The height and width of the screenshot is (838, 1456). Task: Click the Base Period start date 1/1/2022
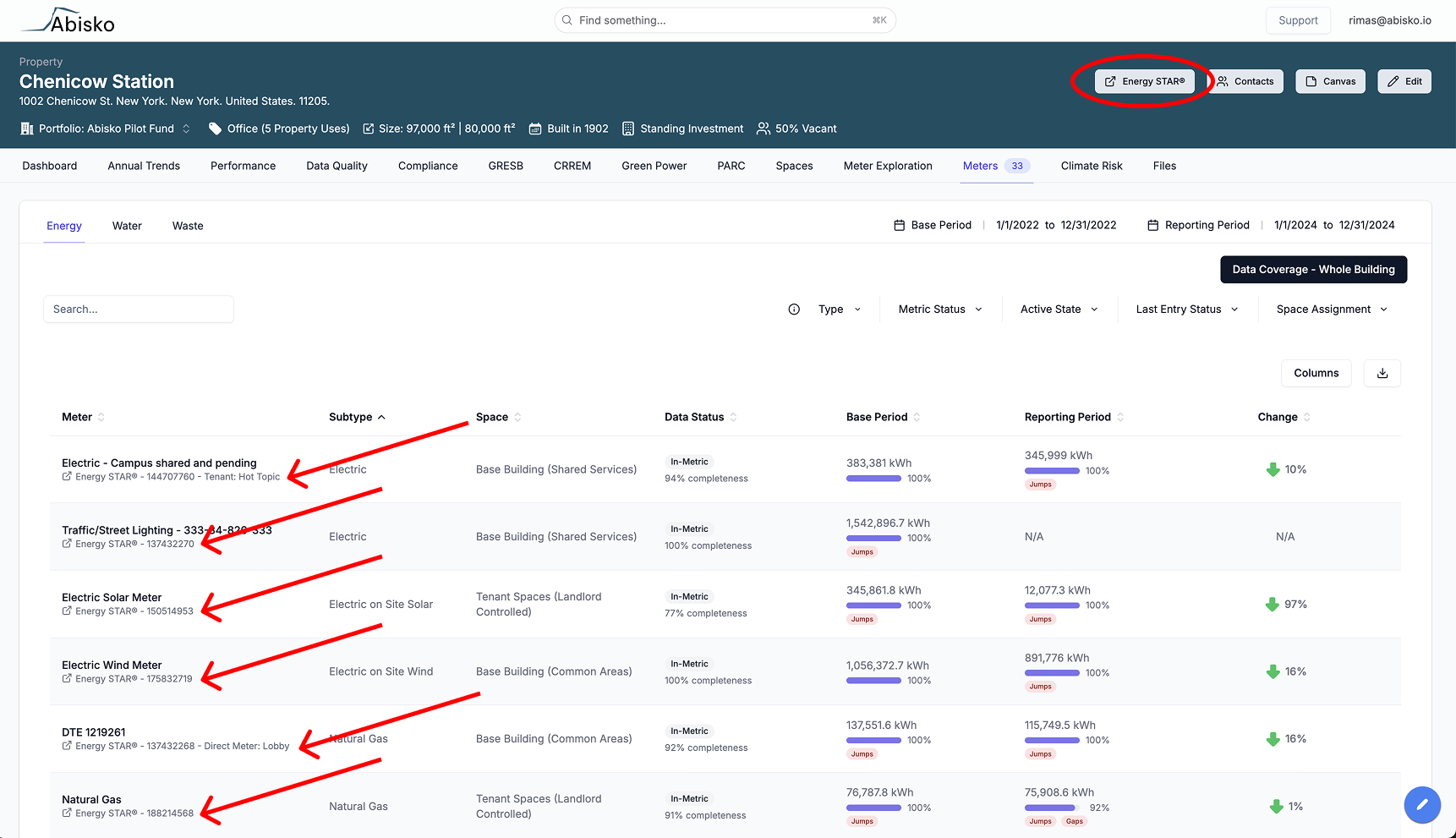click(1017, 225)
